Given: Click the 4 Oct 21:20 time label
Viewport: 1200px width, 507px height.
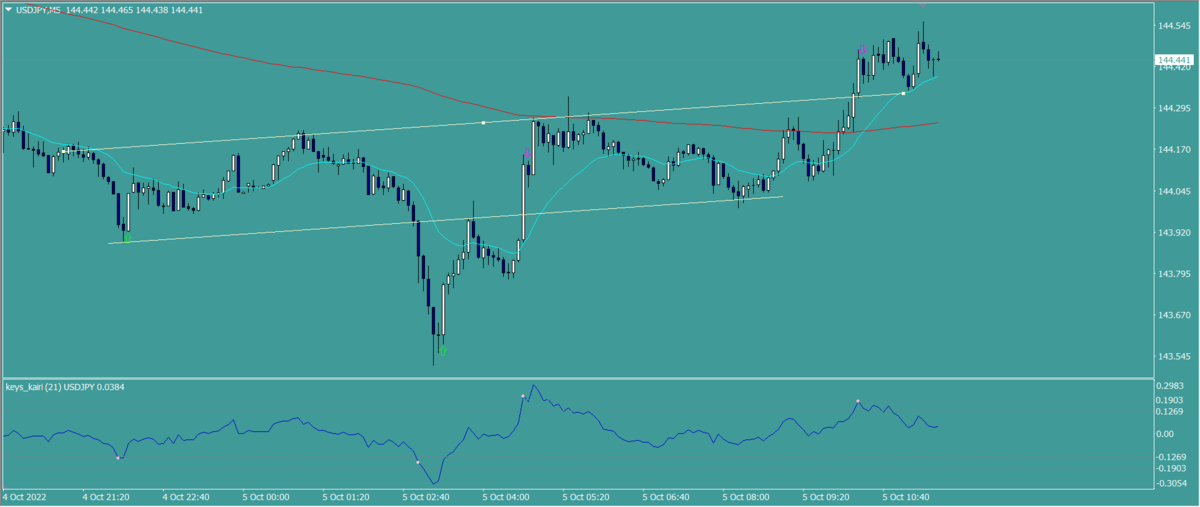Looking at the screenshot, I should pyautogui.click(x=106, y=496).
